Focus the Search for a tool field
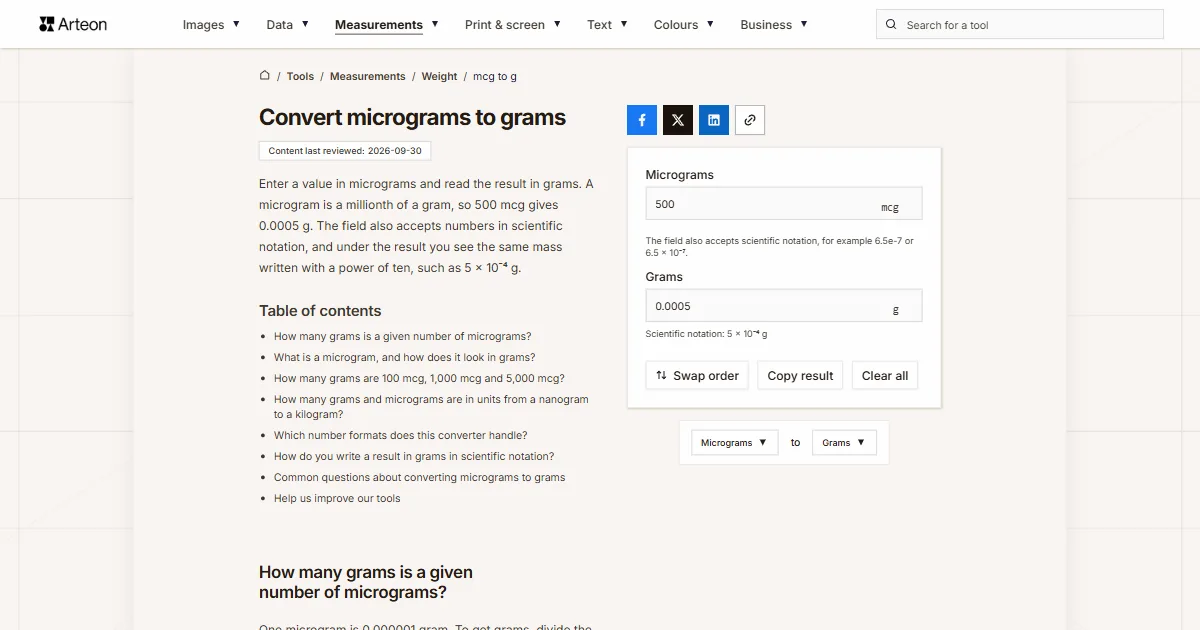The height and width of the screenshot is (630, 1200). coord(1020,25)
